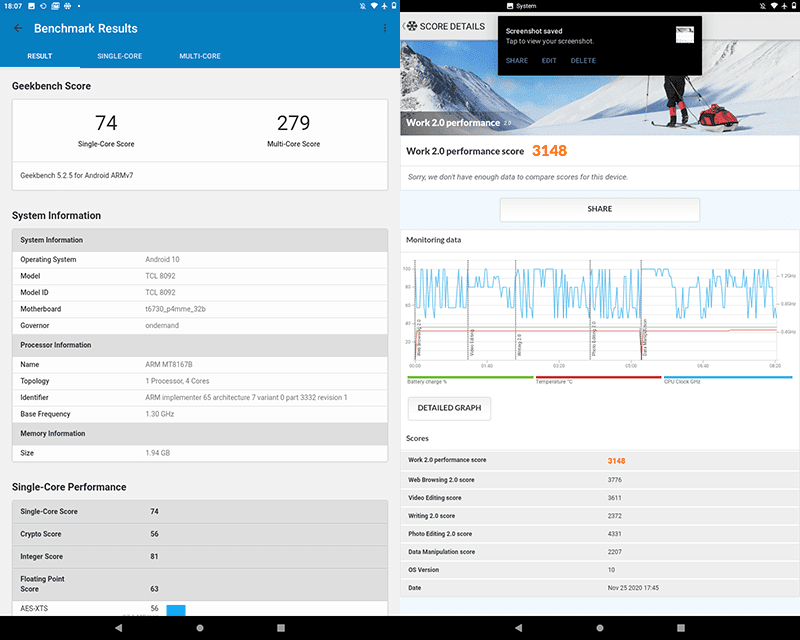
Task: Select the RESULT tab
Action: coord(40,56)
